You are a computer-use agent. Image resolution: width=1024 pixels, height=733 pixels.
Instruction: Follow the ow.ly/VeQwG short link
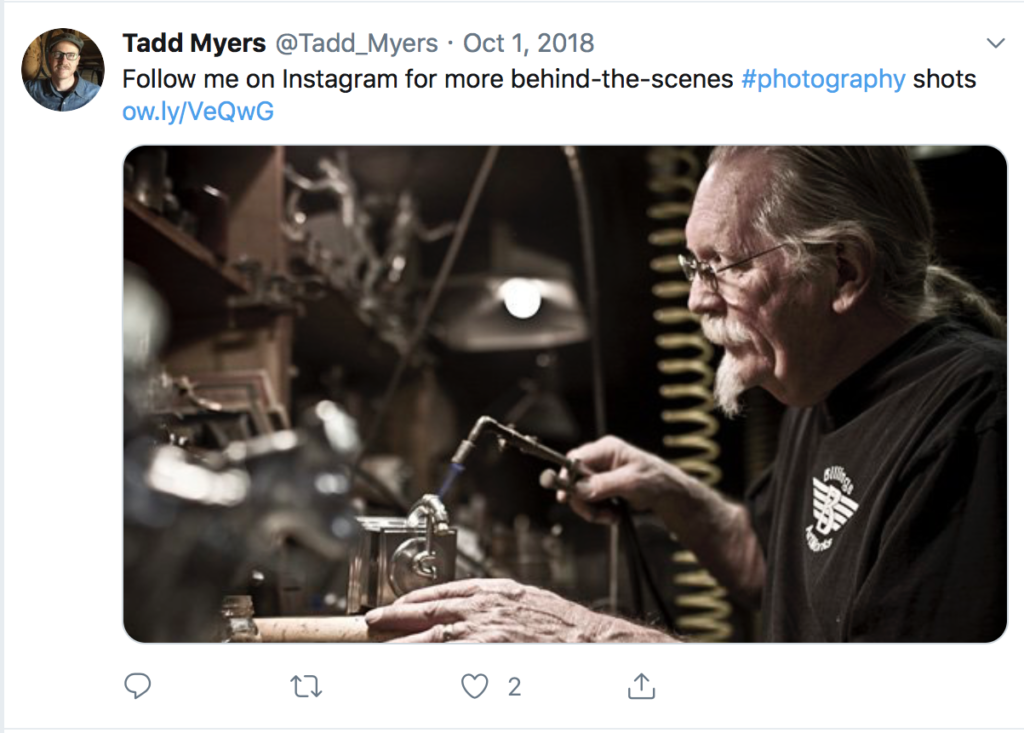(x=198, y=112)
